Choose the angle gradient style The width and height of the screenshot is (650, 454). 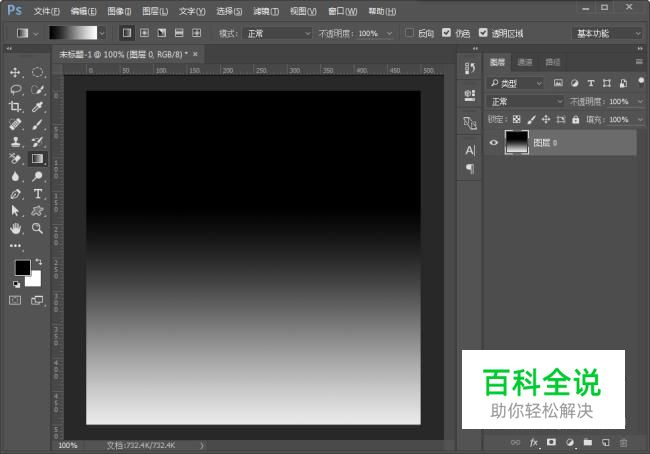click(x=162, y=33)
